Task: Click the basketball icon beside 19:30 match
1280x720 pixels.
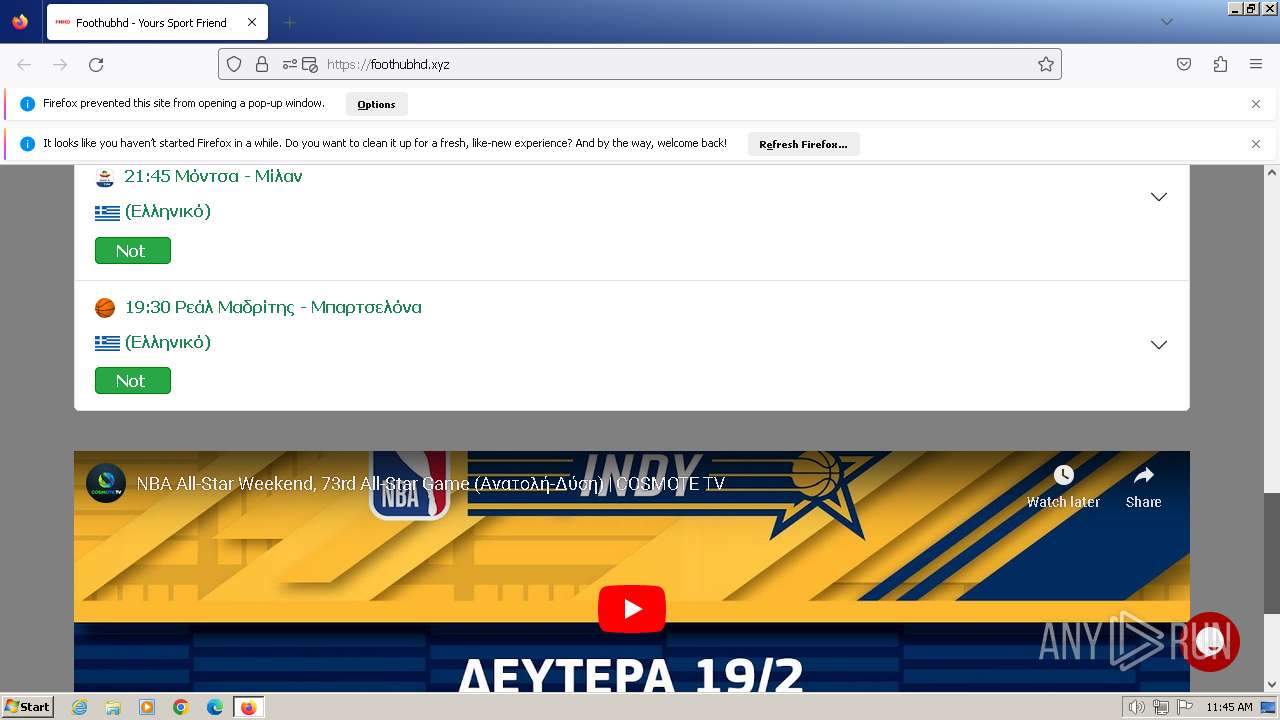Action: (105, 308)
